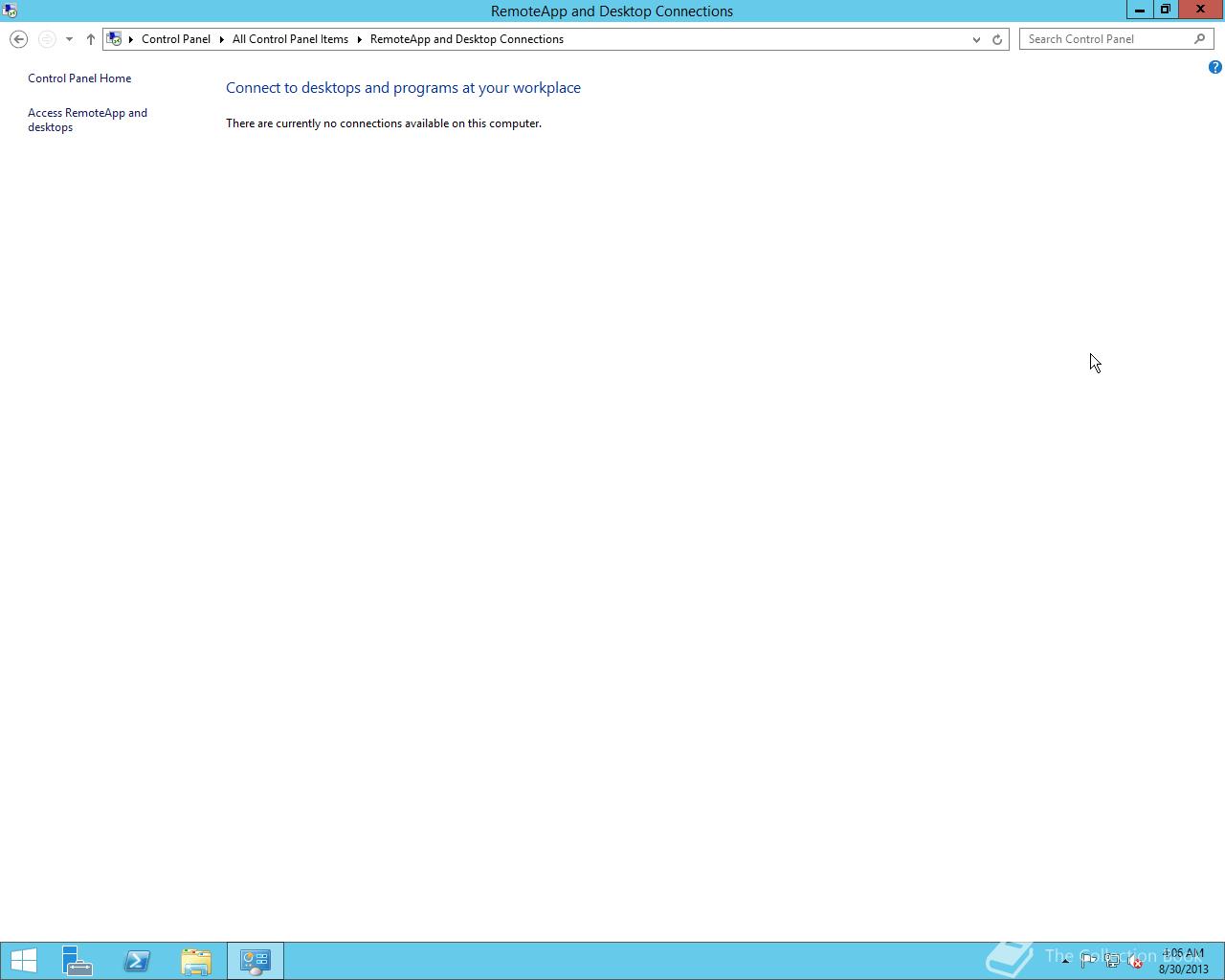Screen dimensions: 1225x980
Task: Open Server Manager from taskbar
Action: [x=78, y=961]
